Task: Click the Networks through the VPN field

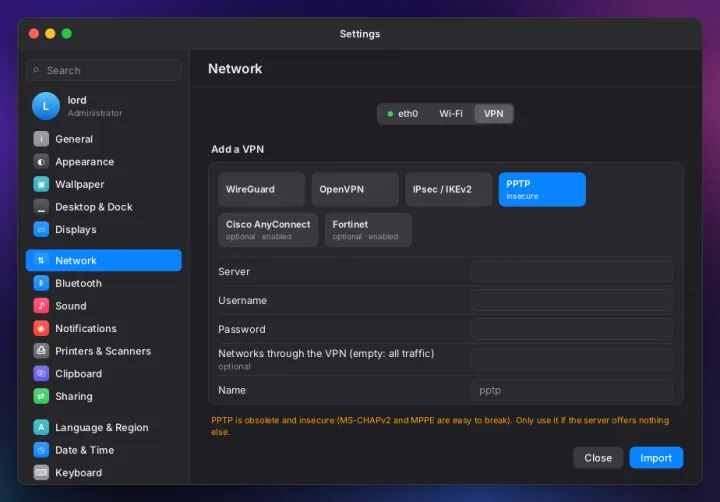Action: tap(572, 359)
